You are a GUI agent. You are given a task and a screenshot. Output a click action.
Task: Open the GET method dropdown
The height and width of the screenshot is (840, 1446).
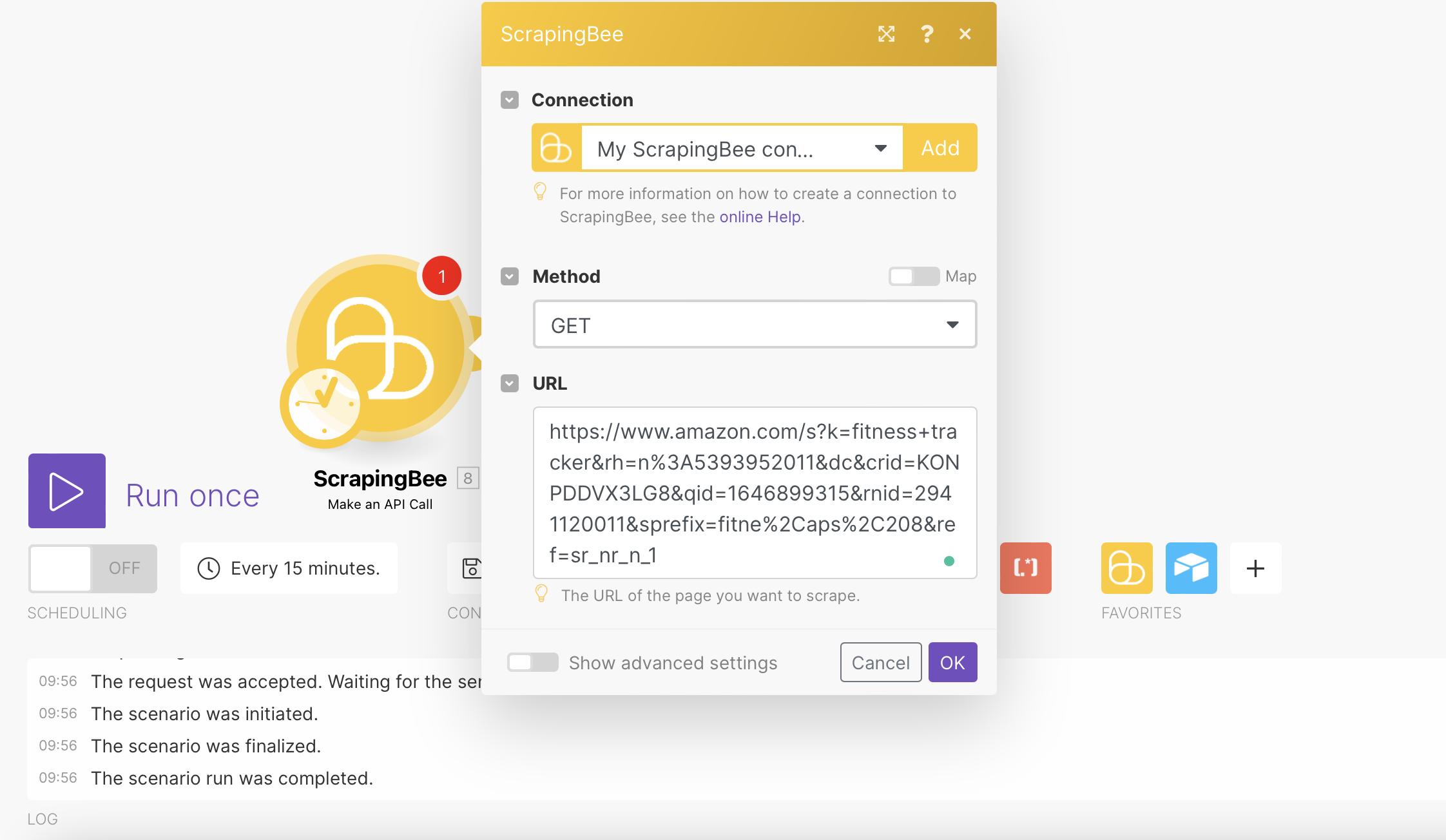[x=755, y=325]
